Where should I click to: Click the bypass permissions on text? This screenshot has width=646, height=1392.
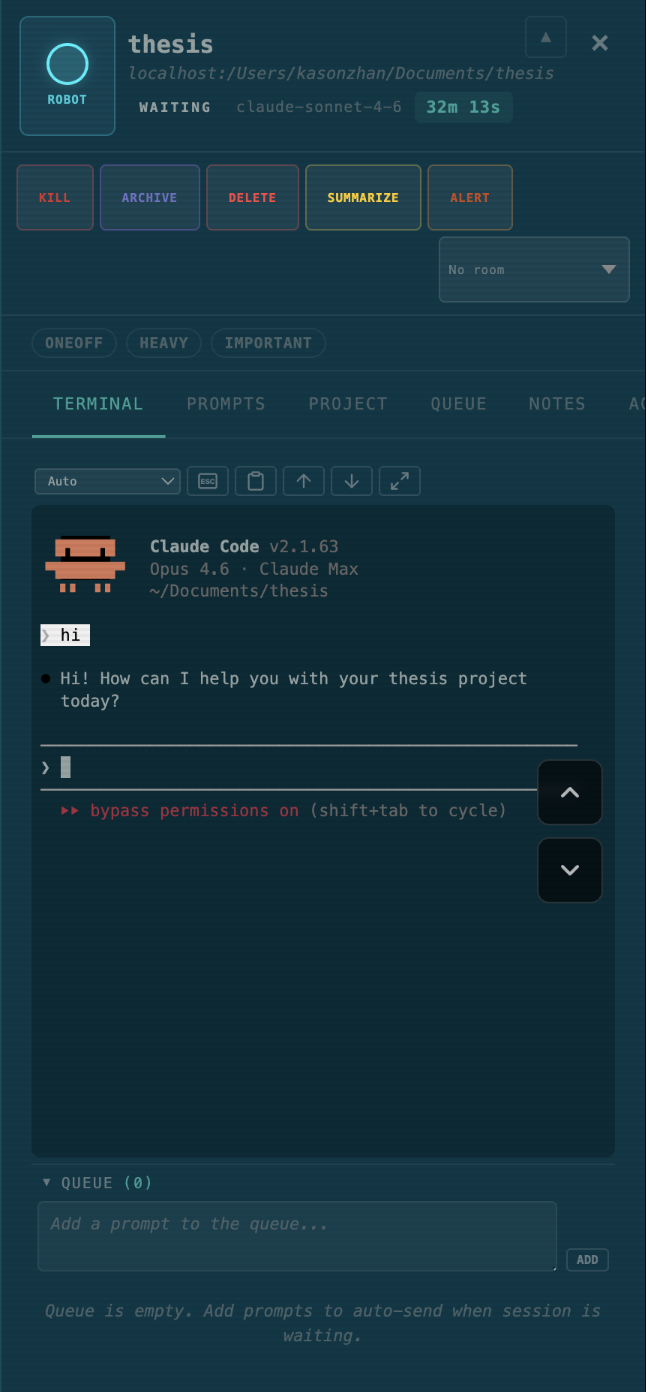click(x=194, y=810)
